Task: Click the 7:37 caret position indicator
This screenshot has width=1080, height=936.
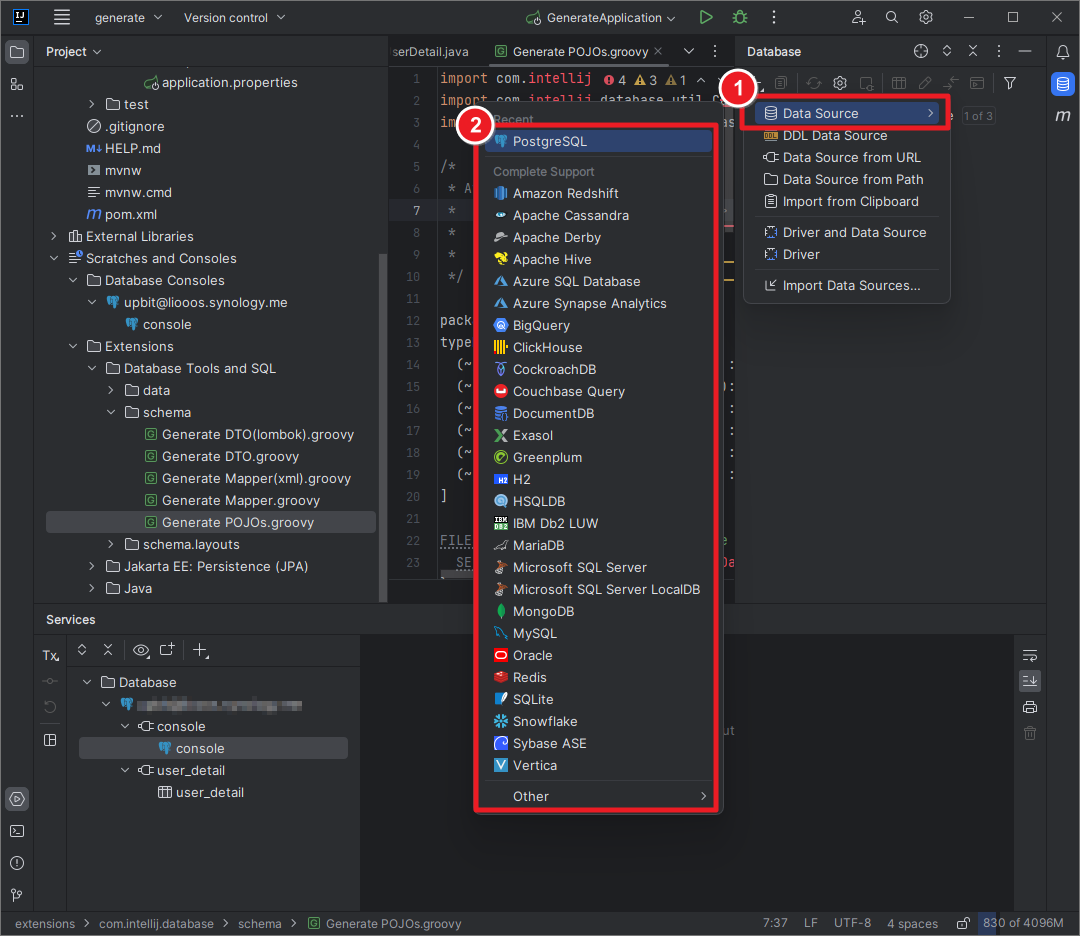Action: pos(775,923)
